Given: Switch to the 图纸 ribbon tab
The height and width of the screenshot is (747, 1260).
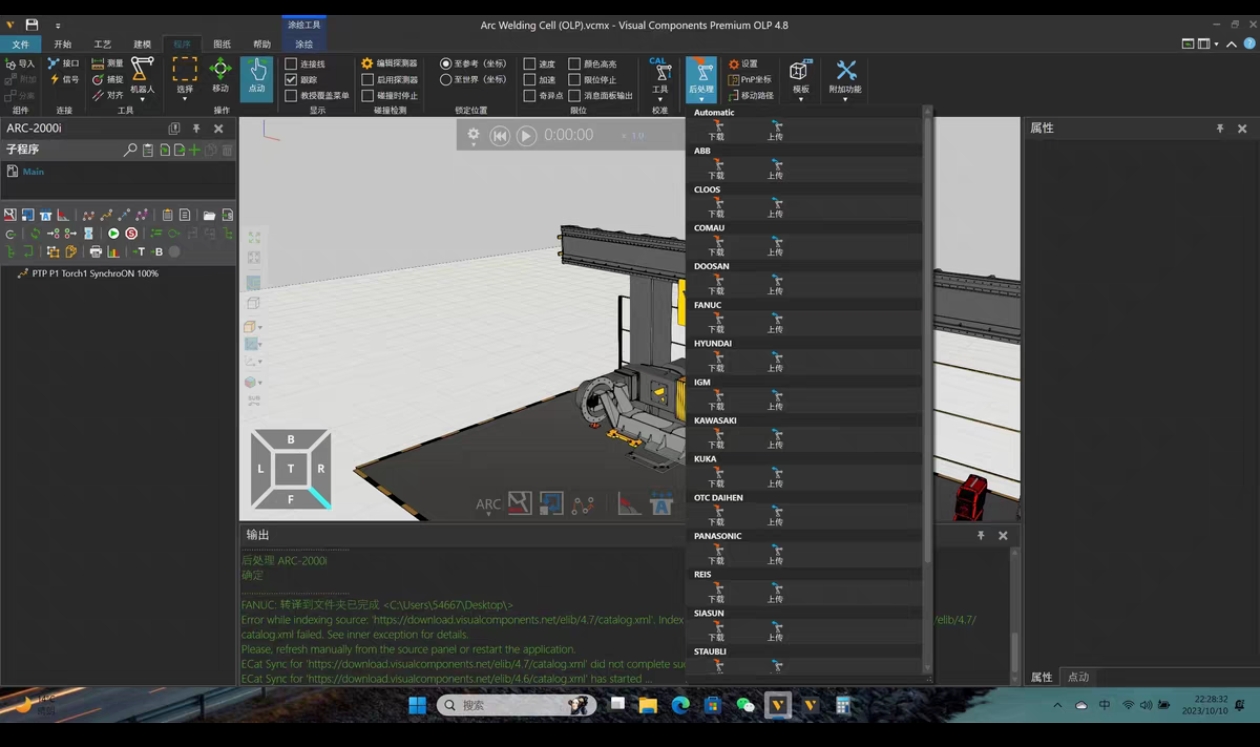Looking at the screenshot, I should 222,44.
